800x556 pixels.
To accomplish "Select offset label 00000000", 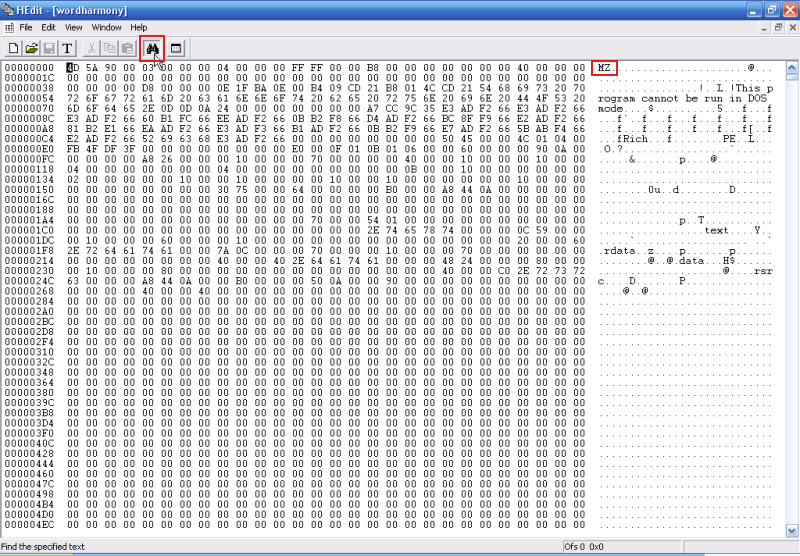I will pos(29,68).
